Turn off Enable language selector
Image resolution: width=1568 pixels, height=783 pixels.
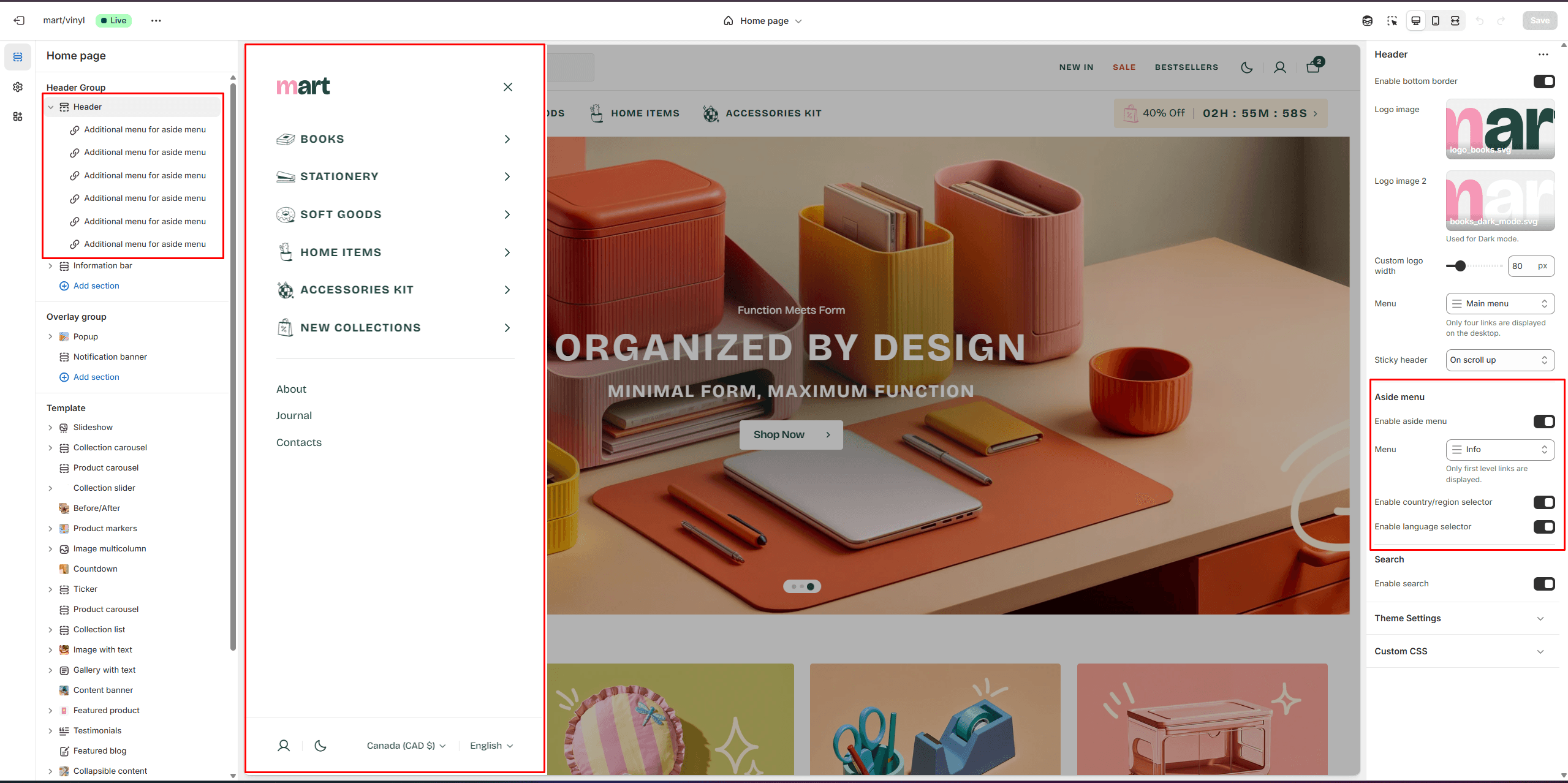(1543, 527)
